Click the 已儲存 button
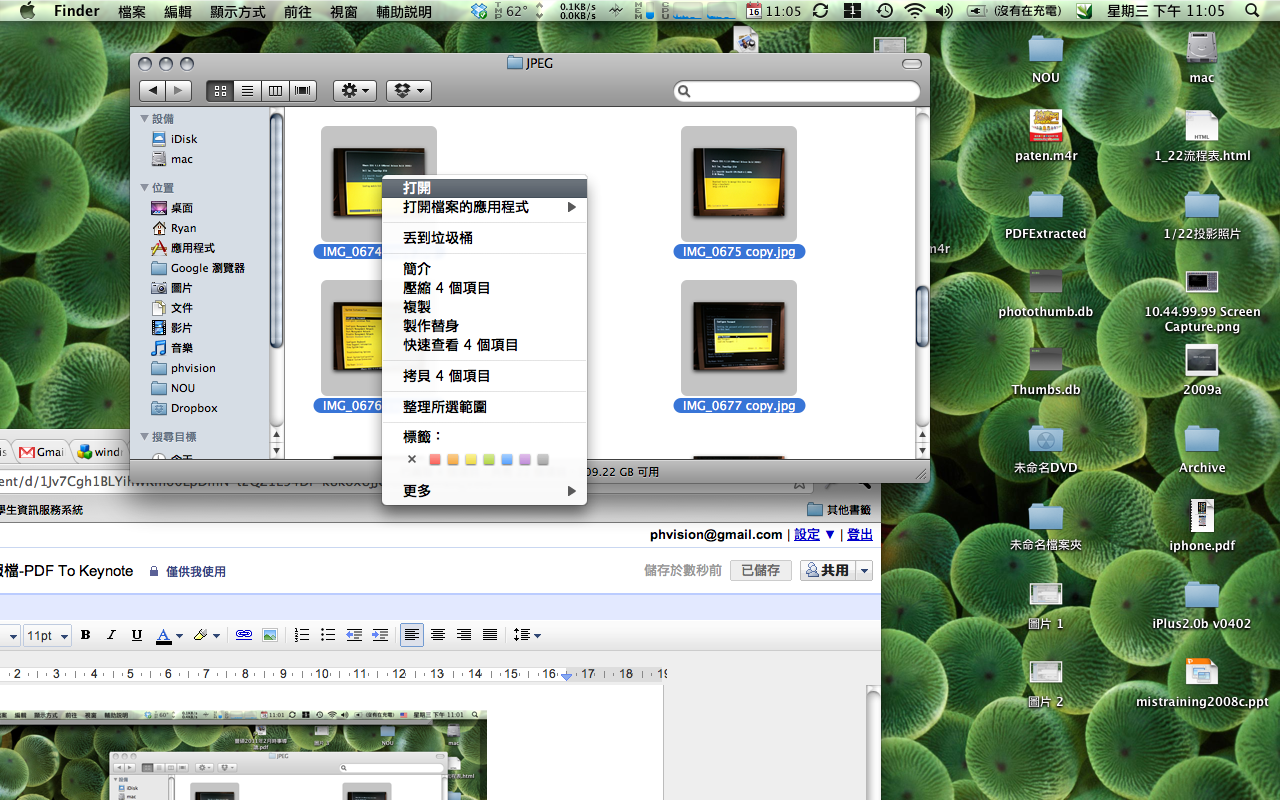 click(761, 571)
